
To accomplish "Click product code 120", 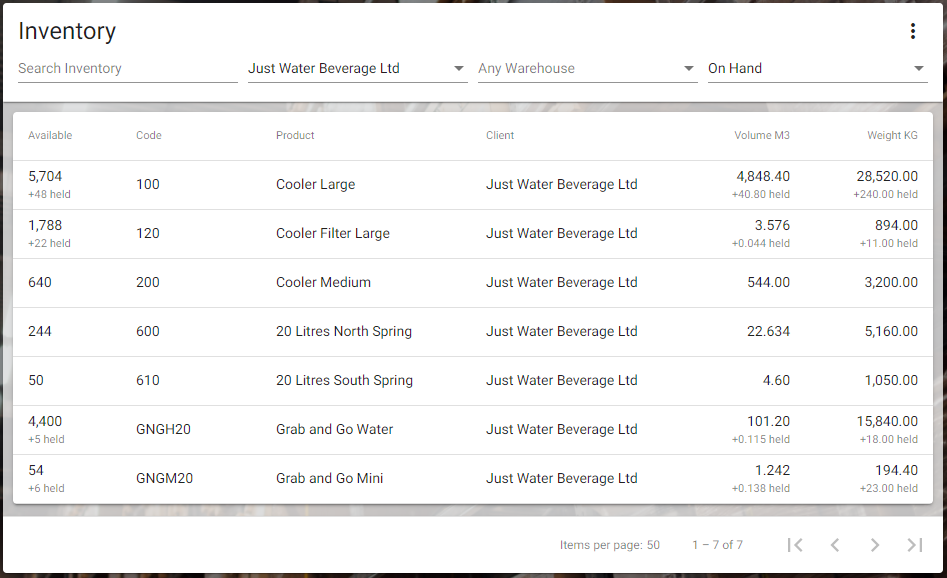I will pos(147,233).
